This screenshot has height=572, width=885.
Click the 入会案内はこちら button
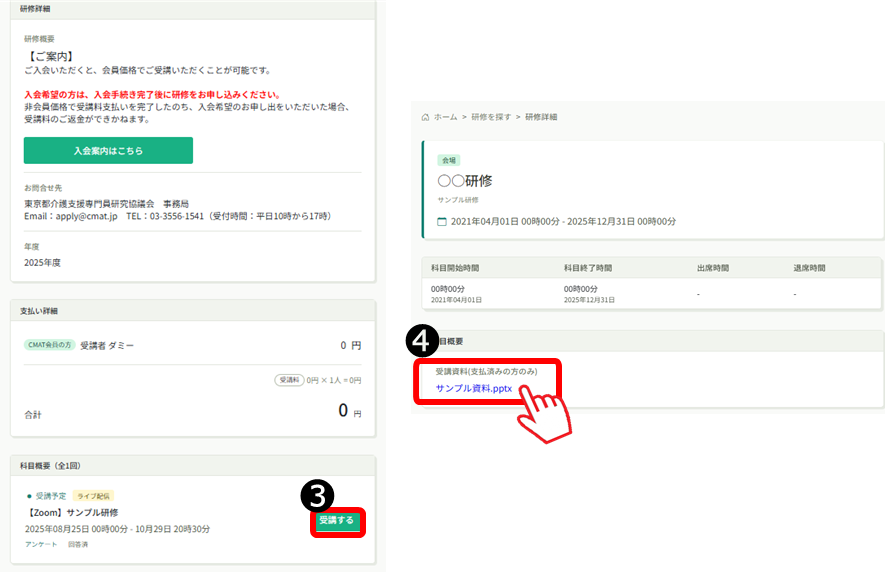[x=108, y=150]
